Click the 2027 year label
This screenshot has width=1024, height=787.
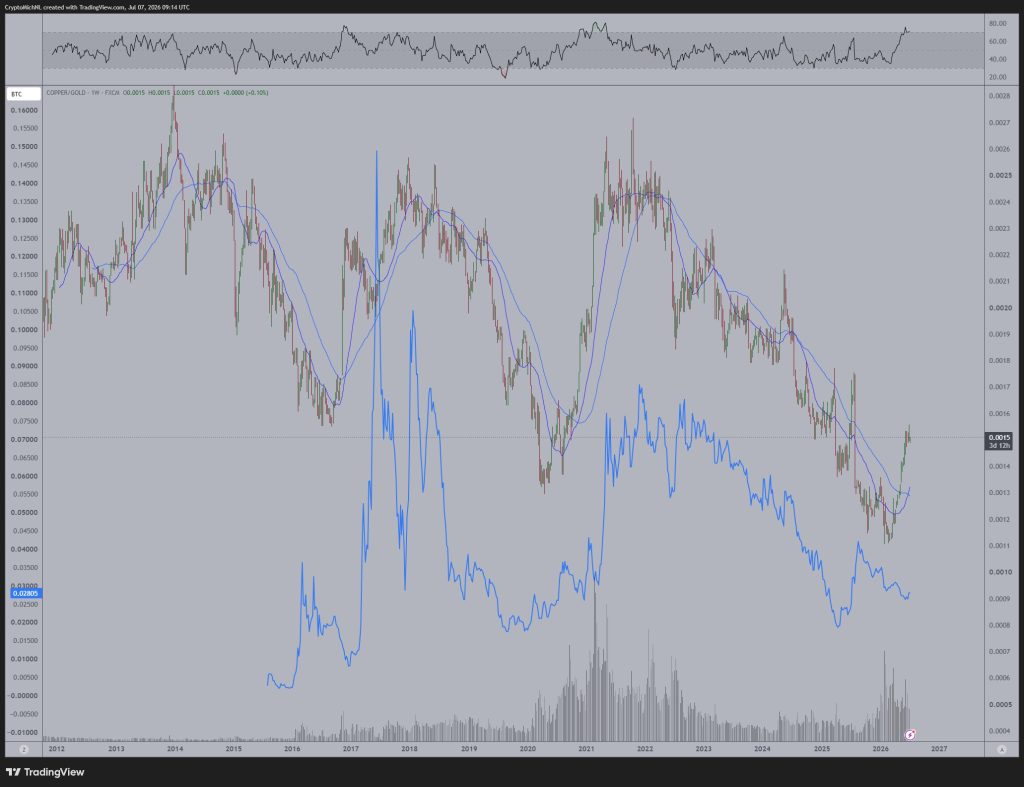[939, 749]
